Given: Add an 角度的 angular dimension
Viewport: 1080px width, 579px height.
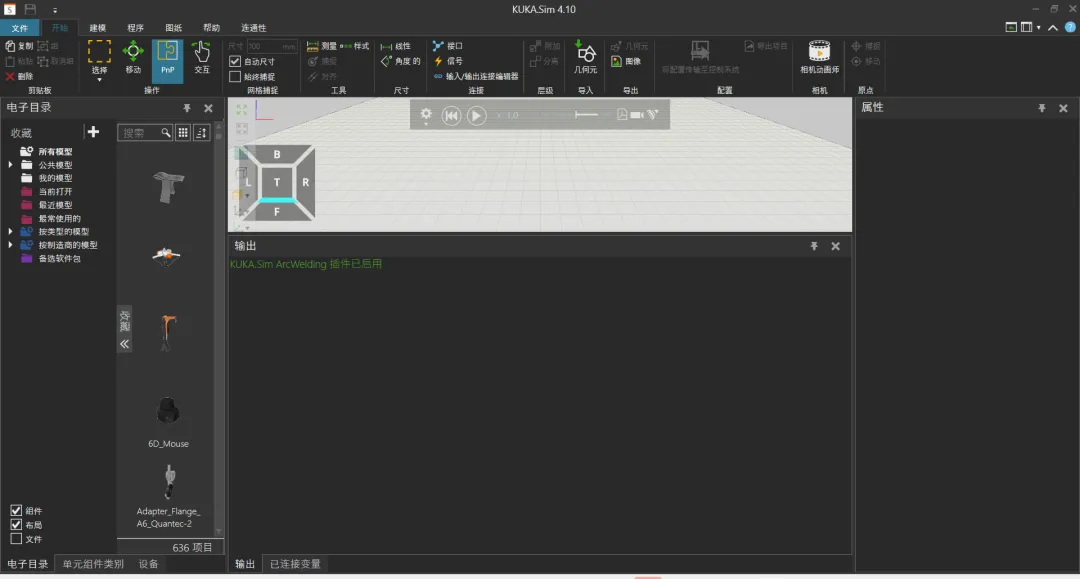Looking at the screenshot, I should tap(401, 61).
